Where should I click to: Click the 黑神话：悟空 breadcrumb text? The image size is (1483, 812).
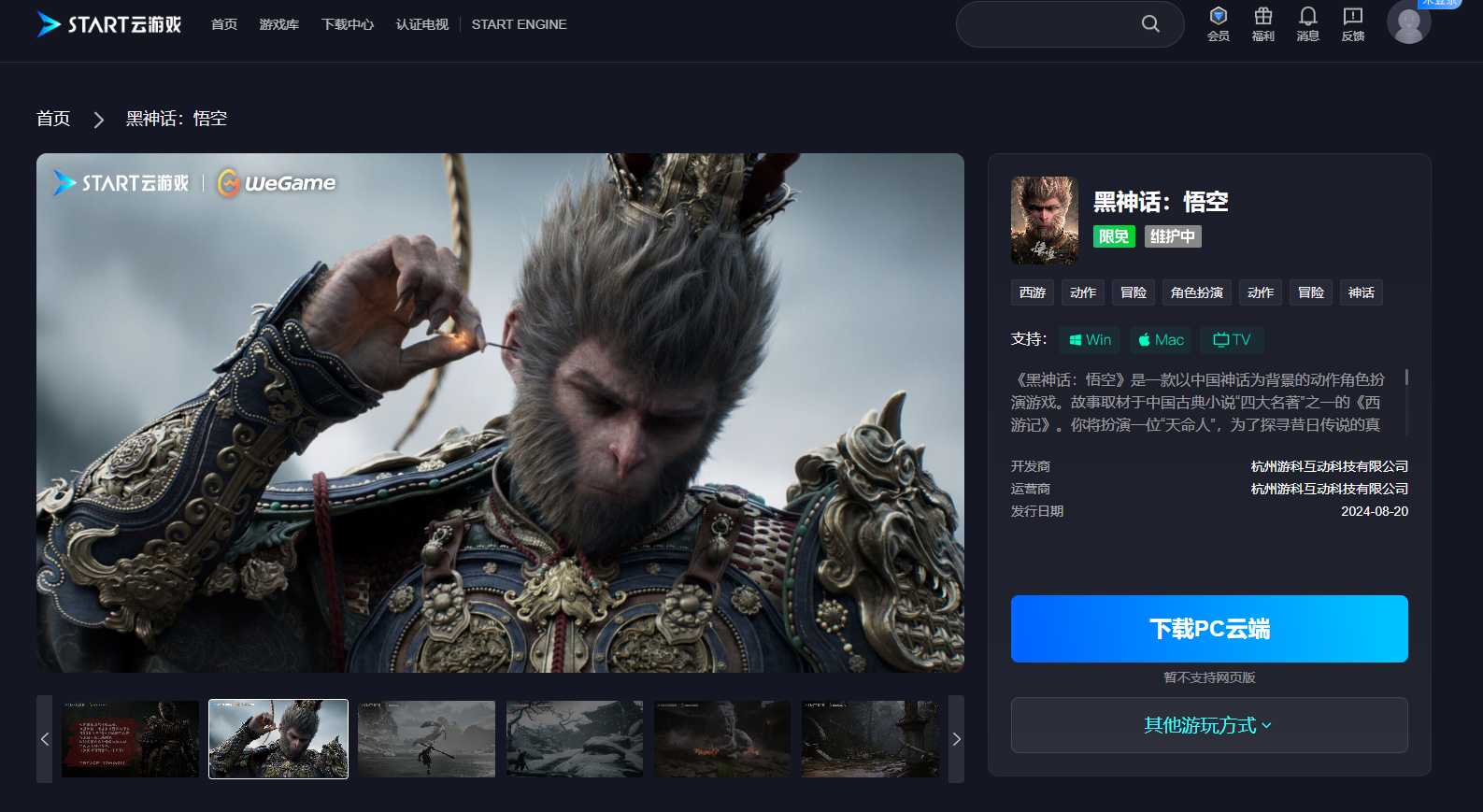[177, 119]
